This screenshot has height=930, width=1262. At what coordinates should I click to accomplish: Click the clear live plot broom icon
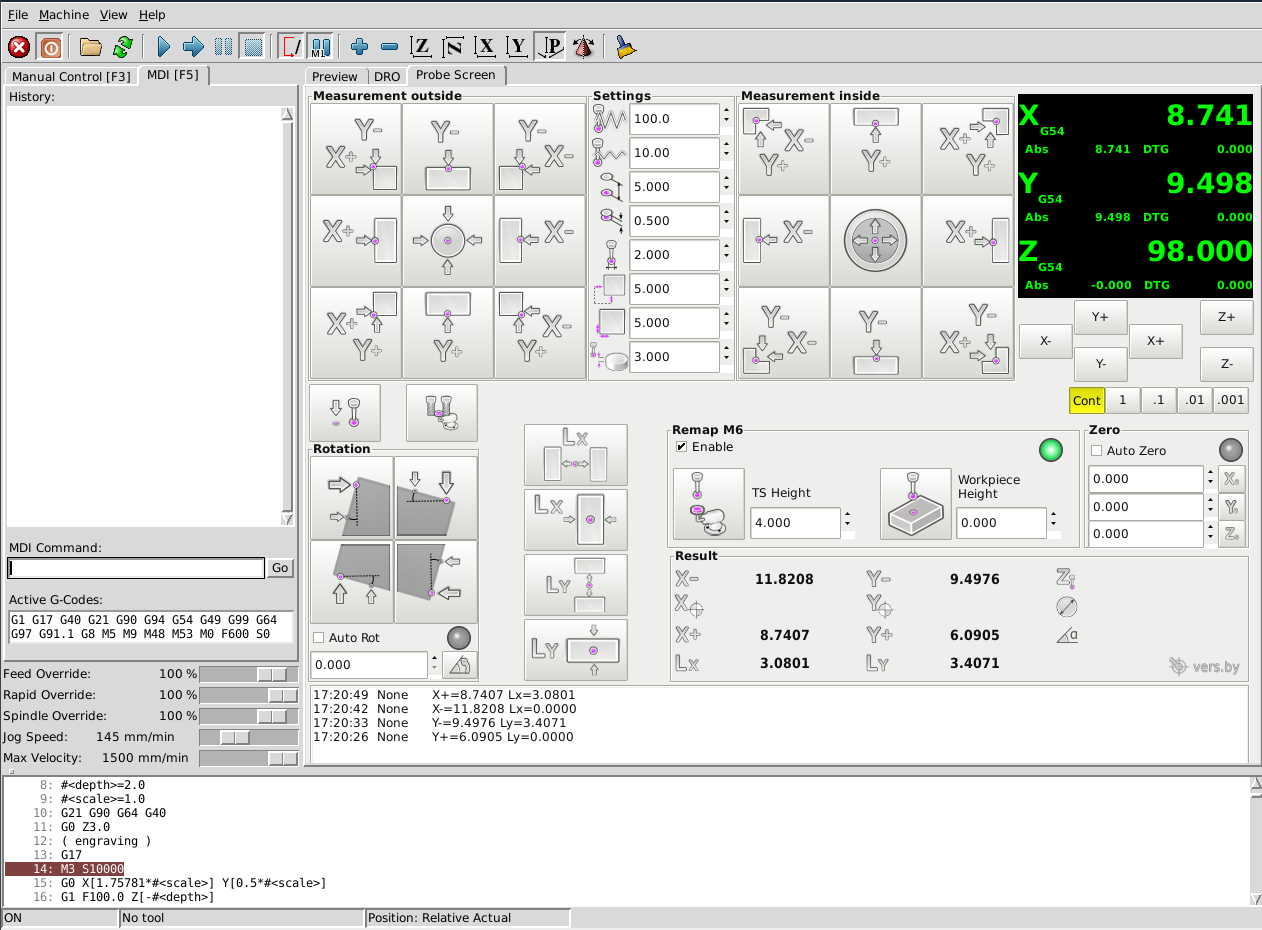[625, 46]
